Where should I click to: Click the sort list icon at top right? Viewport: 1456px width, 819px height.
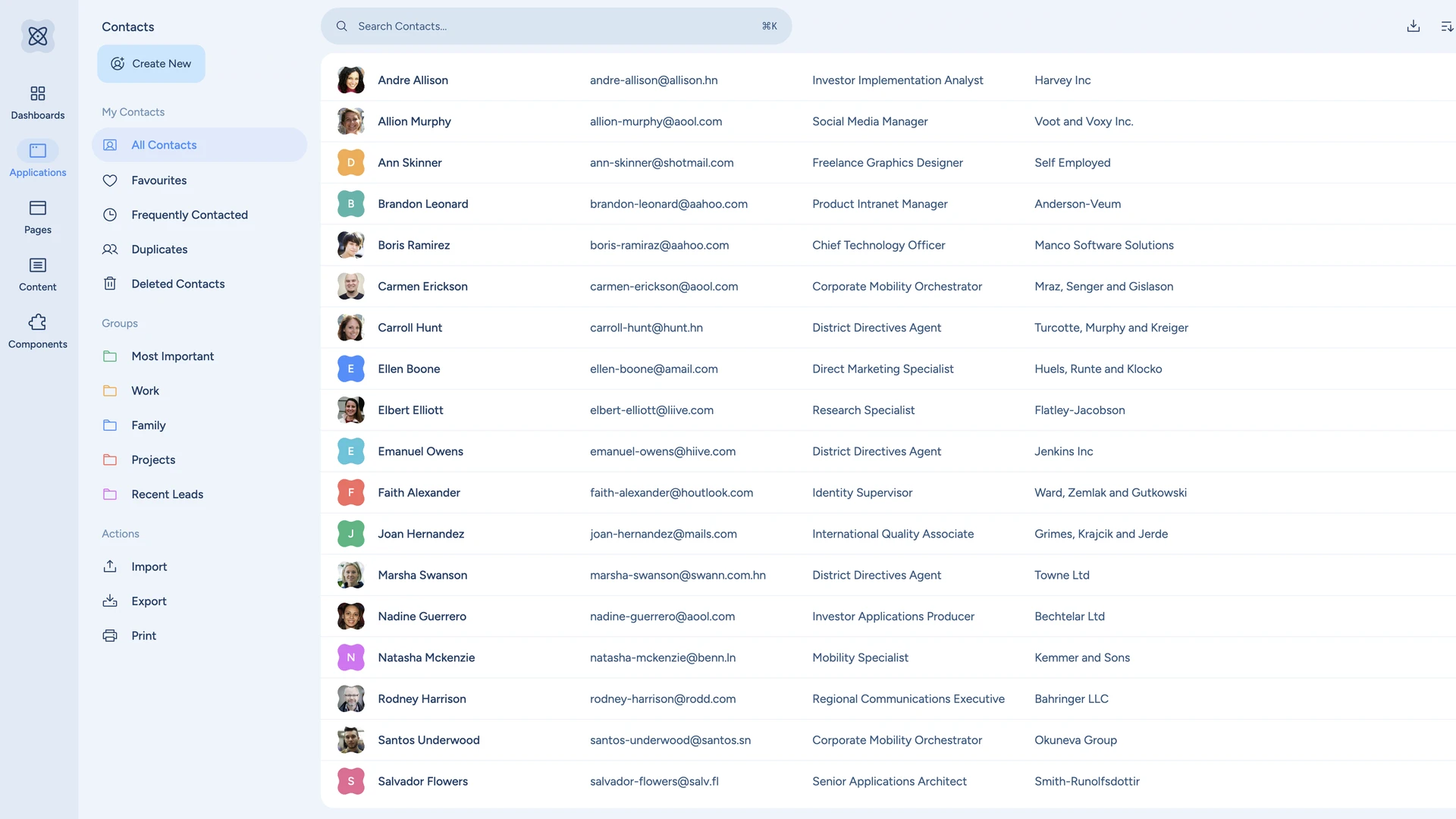tap(1447, 27)
